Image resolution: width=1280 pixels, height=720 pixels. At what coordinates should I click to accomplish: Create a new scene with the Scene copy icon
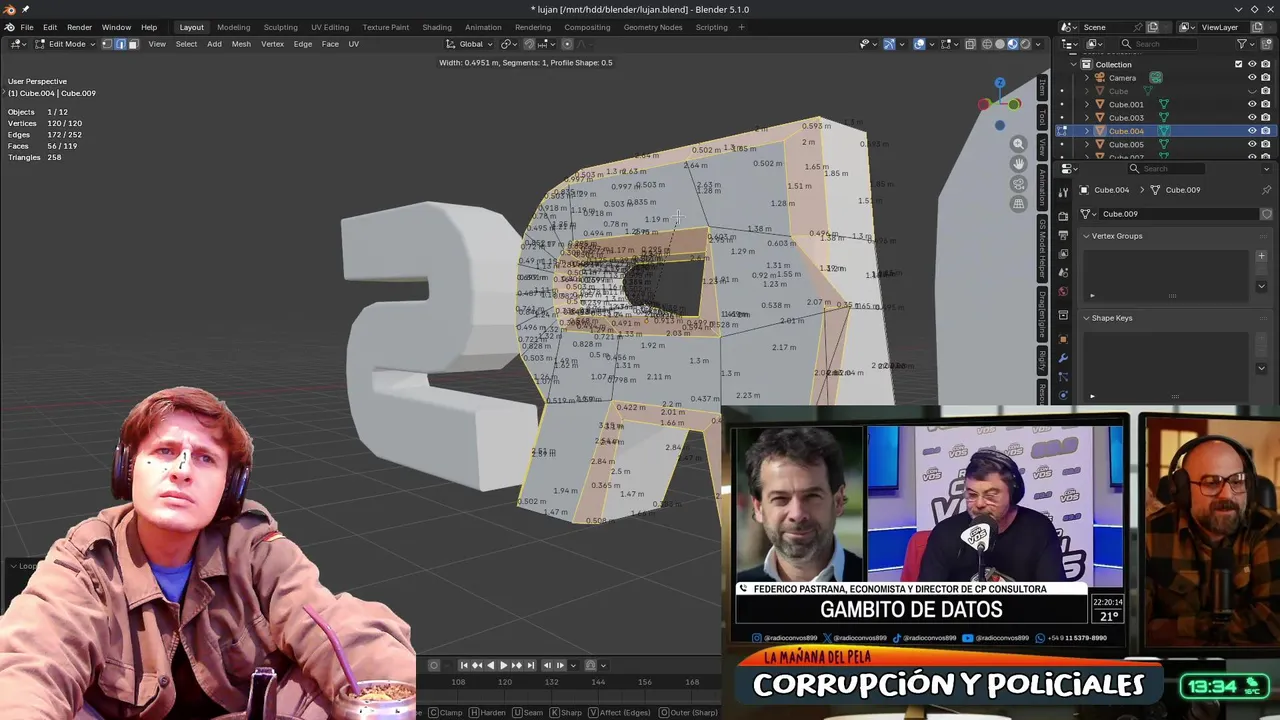tap(1153, 27)
